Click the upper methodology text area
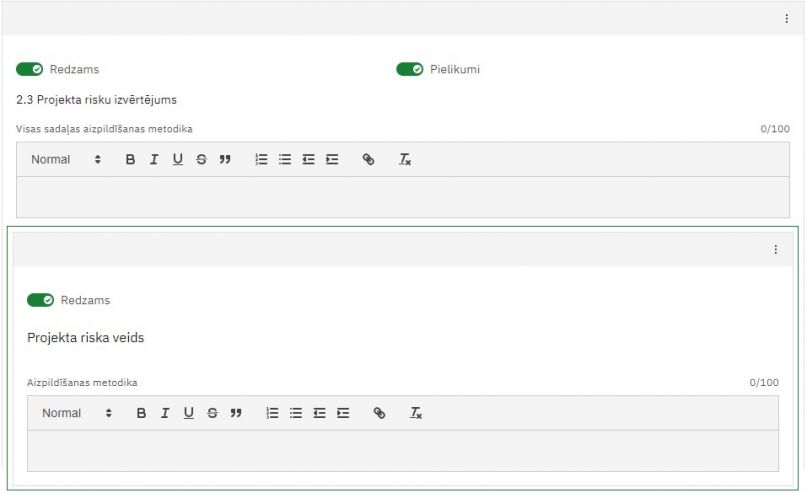 pyautogui.click(x=403, y=197)
